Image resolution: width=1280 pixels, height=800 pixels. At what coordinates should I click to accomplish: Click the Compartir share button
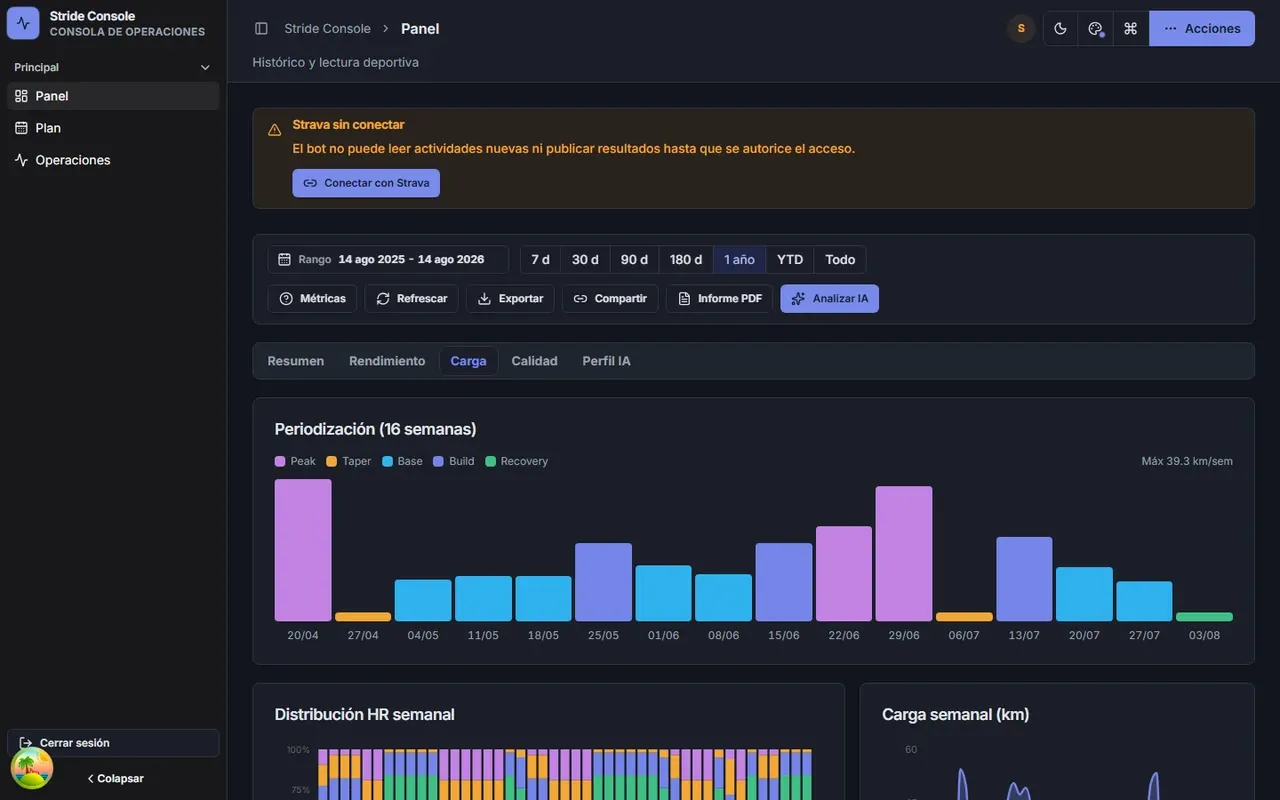point(610,299)
